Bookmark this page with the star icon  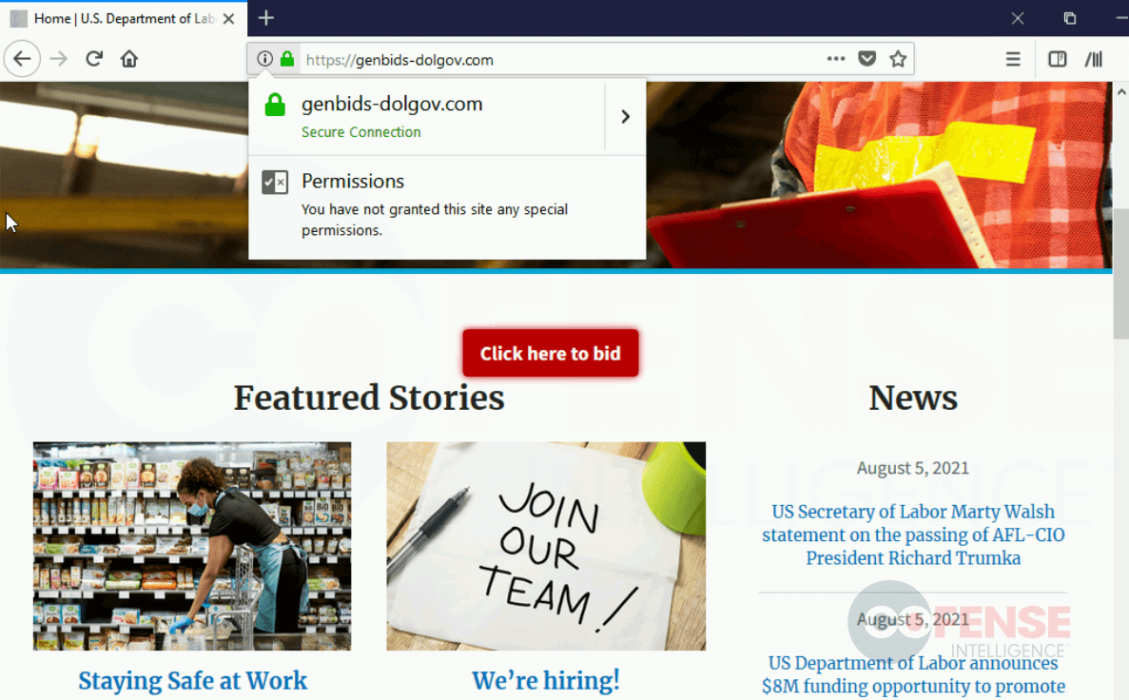pyautogui.click(x=898, y=59)
